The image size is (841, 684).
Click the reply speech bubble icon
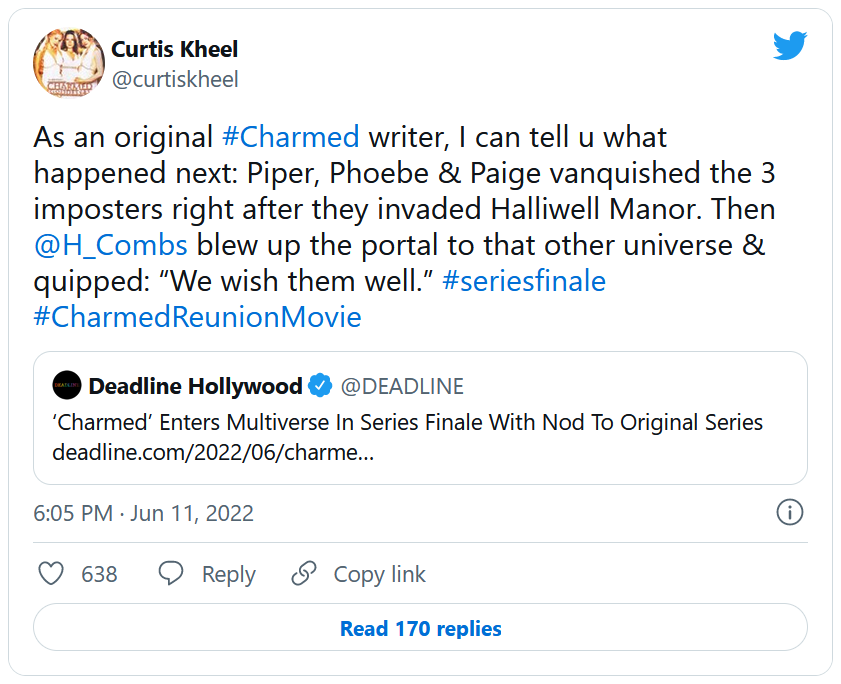point(171,574)
